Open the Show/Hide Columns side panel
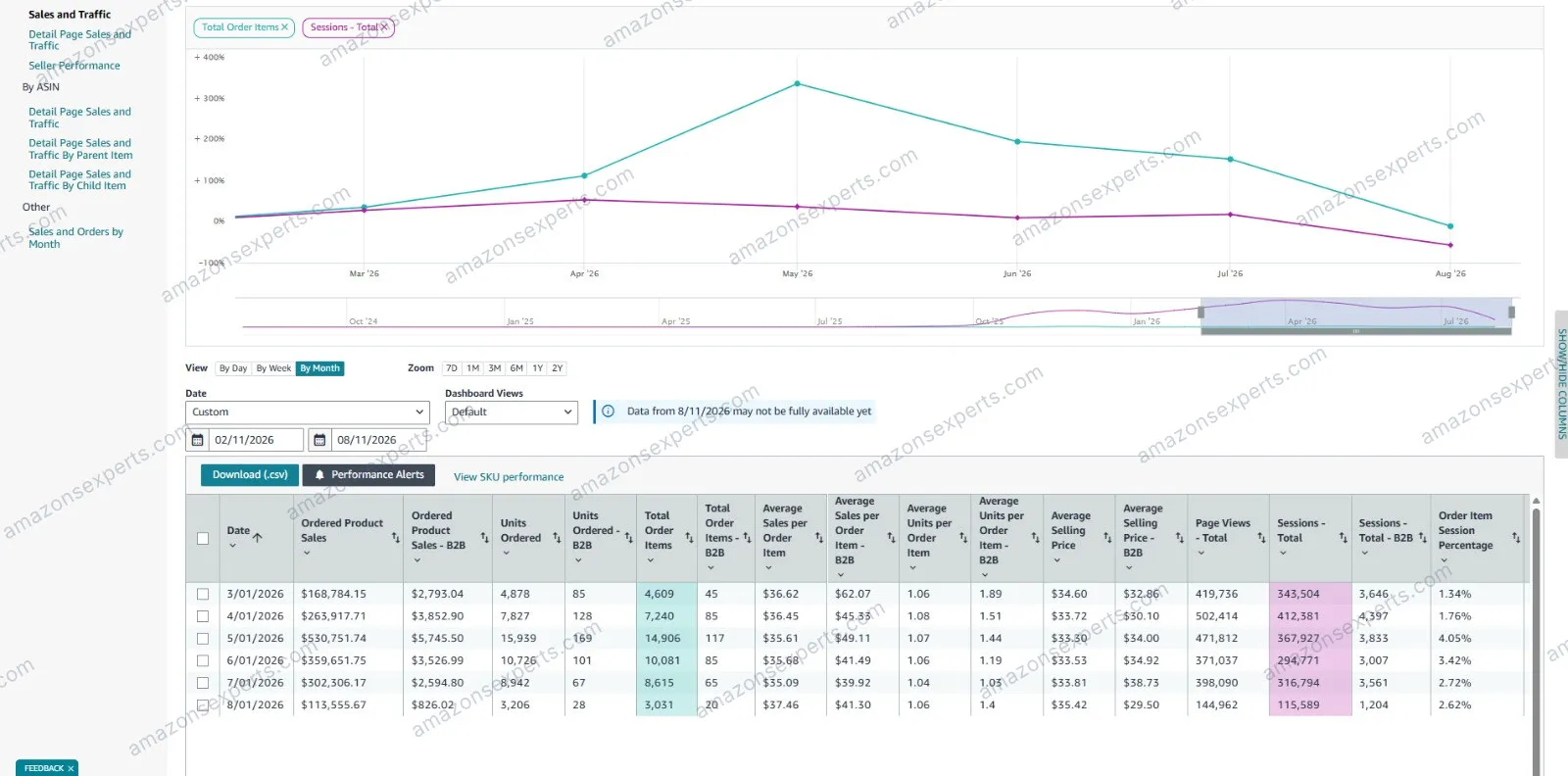 pyautogui.click(x=1561, y=384)
